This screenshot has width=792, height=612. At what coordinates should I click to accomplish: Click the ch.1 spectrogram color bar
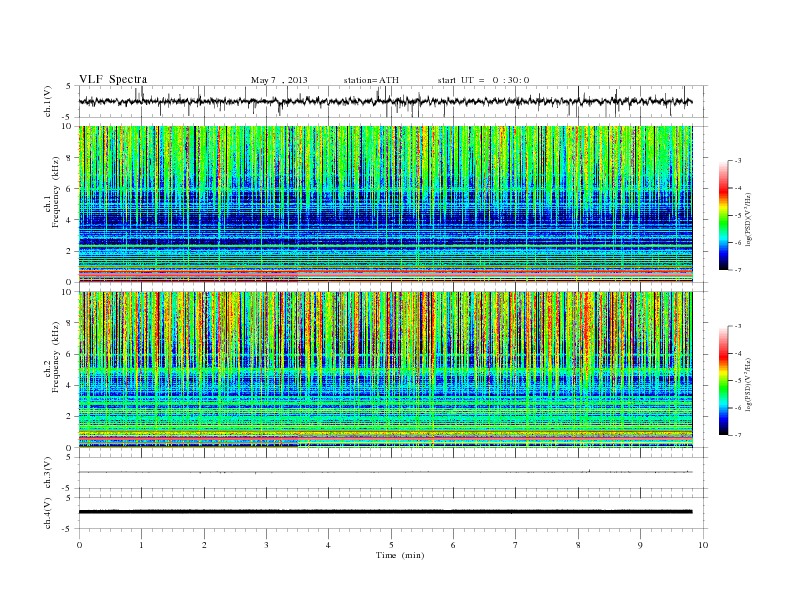(723, 215)
